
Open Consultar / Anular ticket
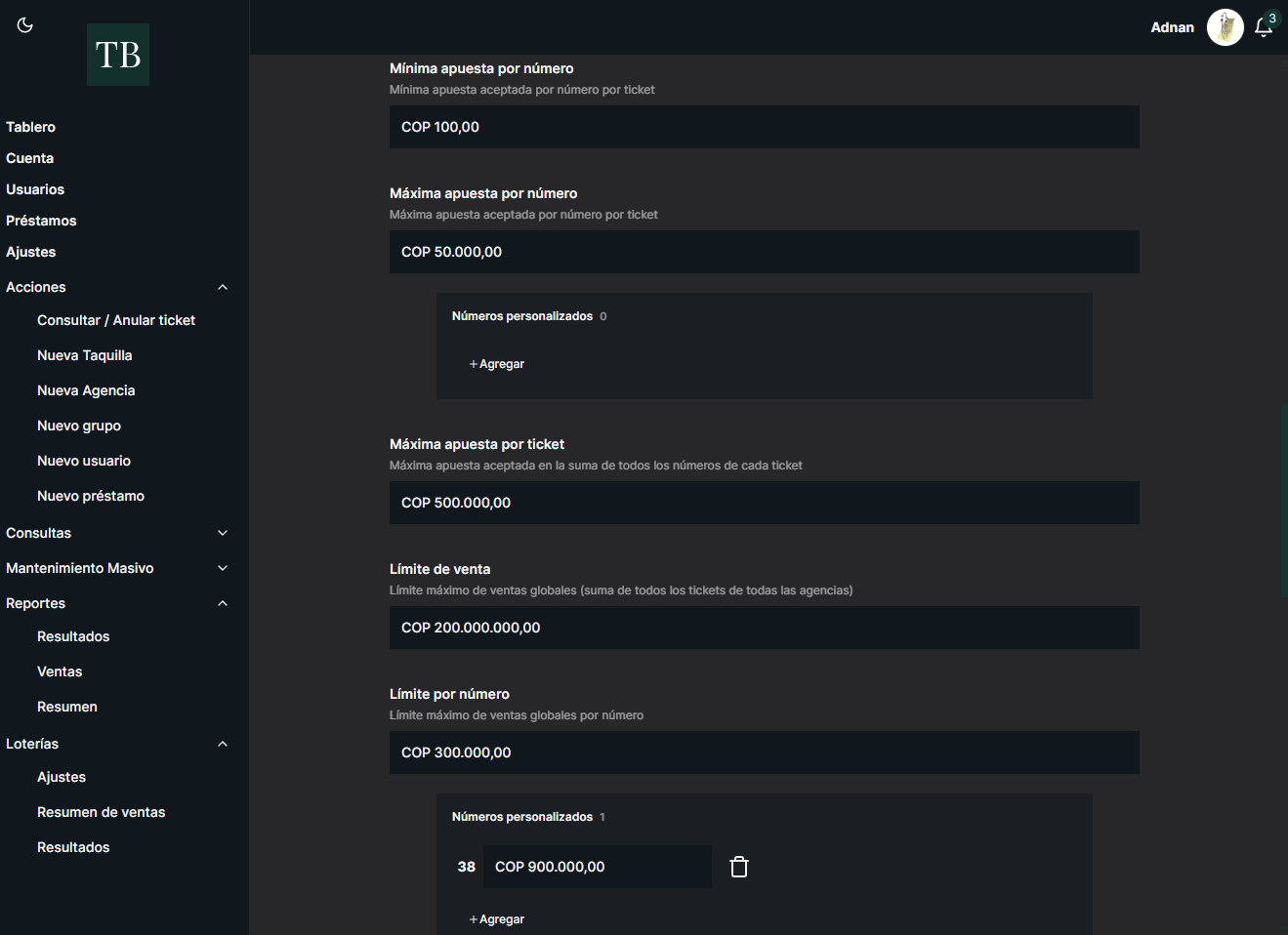point(116,320)
